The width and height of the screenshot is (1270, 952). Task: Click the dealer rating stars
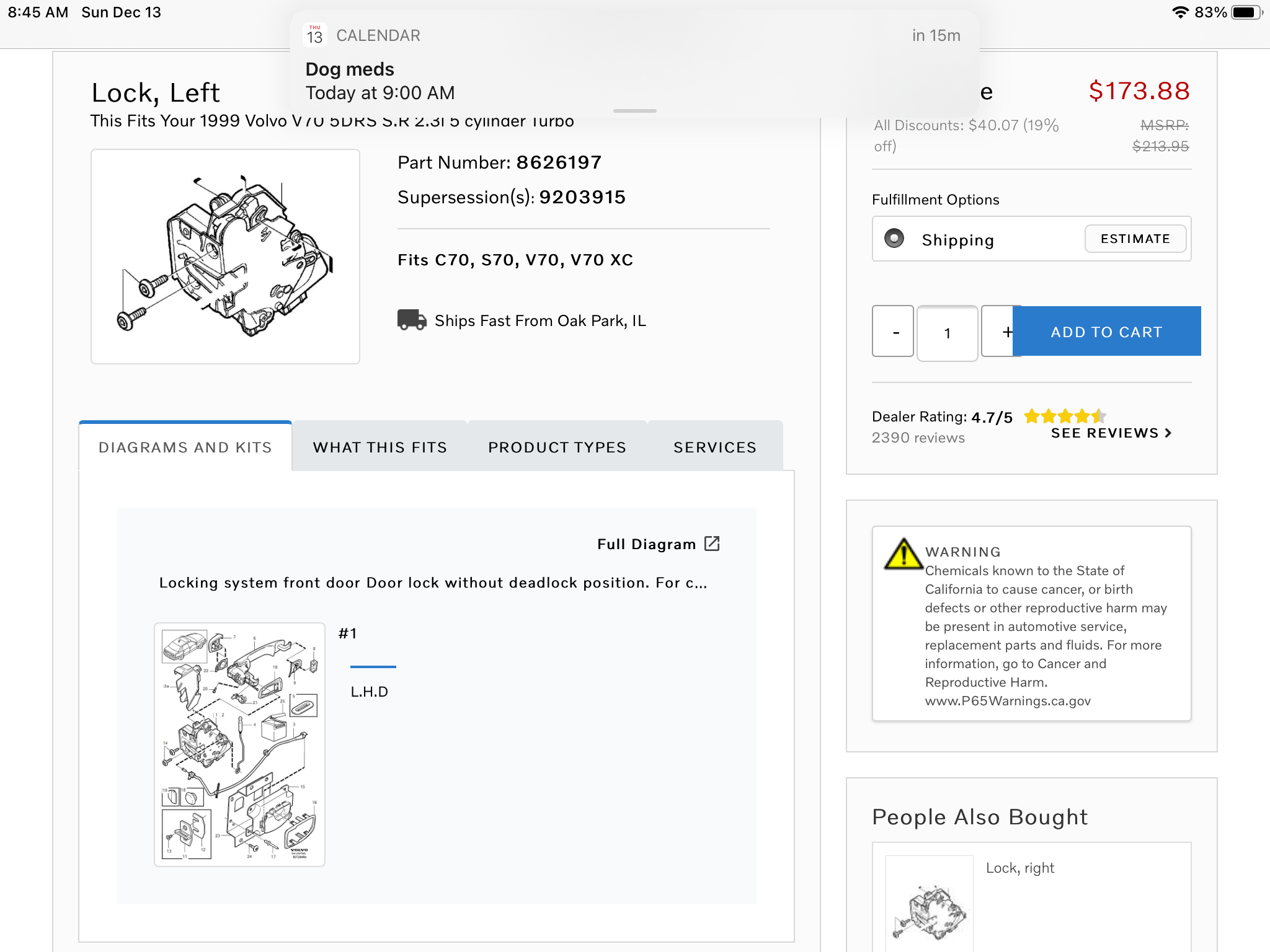(1064, 416)
